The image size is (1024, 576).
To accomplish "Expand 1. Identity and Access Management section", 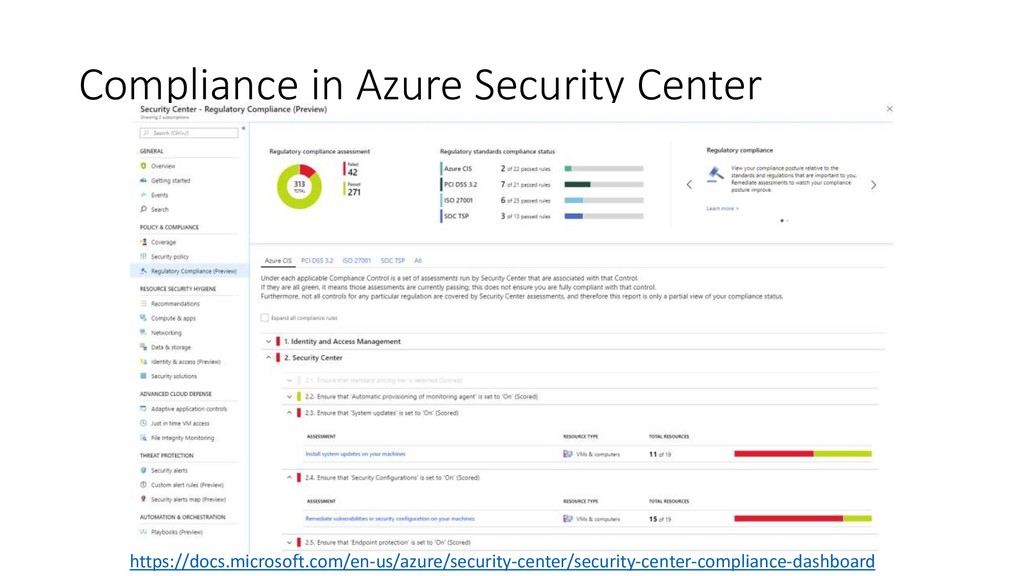I will [268, 341].
